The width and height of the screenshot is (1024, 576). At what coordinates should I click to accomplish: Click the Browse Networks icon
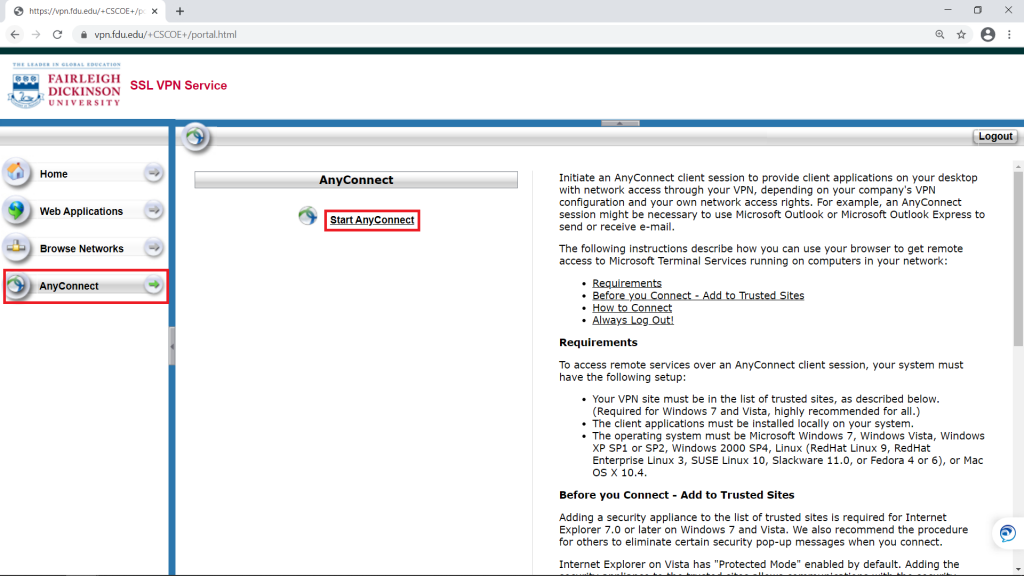[x=16, y=248]
